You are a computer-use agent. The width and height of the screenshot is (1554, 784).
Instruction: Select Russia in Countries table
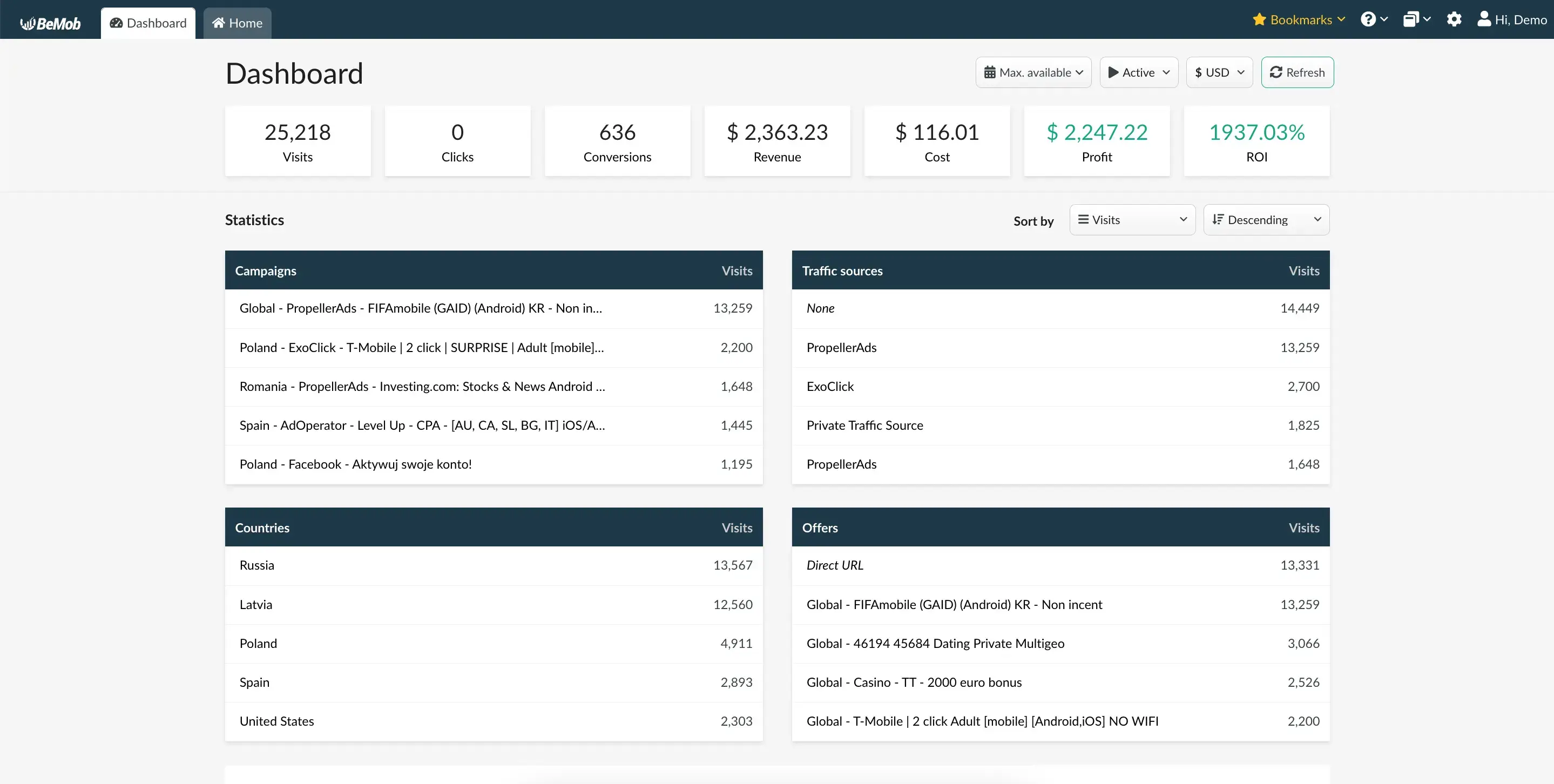[494, 566]
